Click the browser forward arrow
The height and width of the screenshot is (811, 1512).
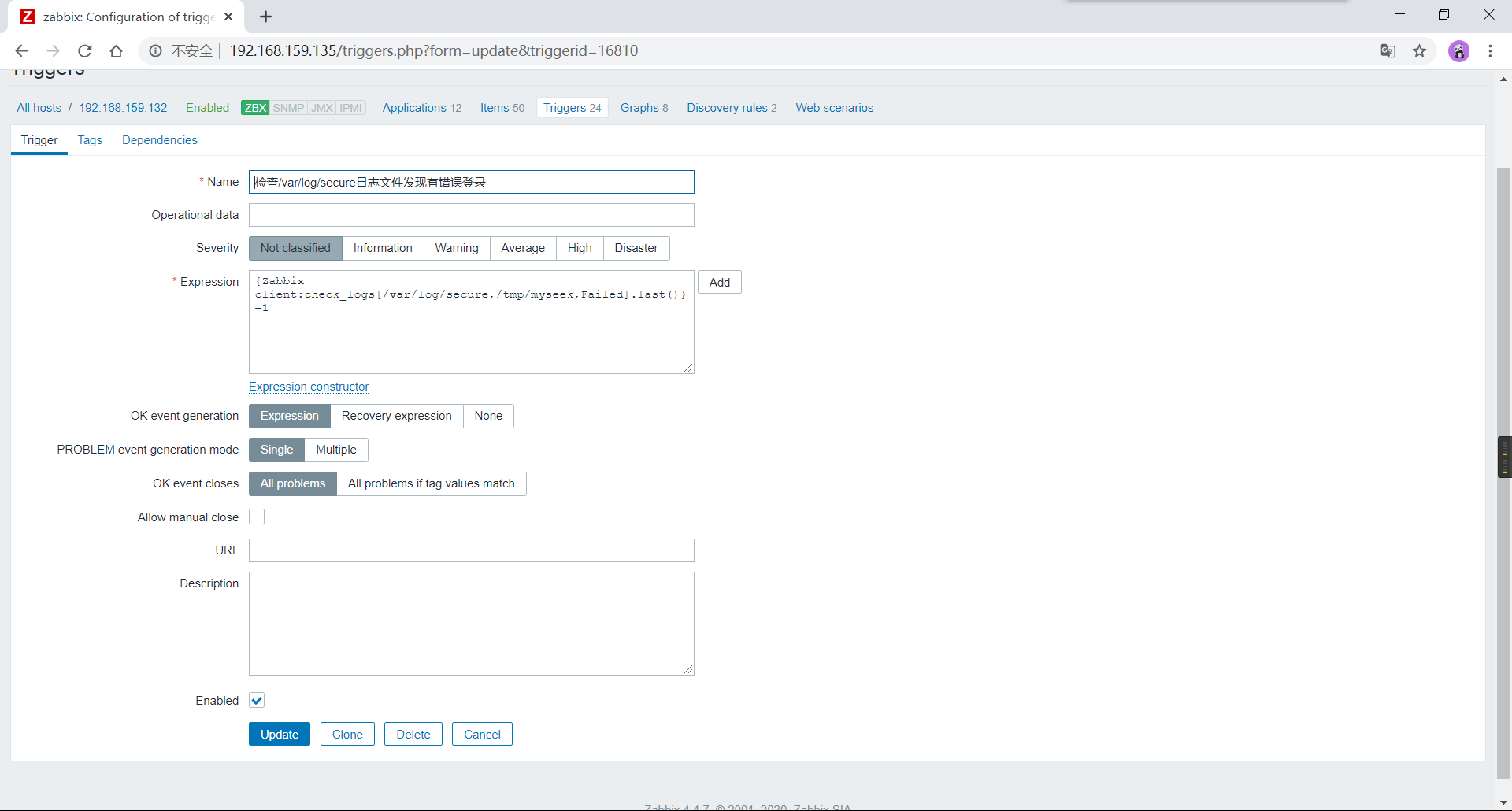(53, 51)
